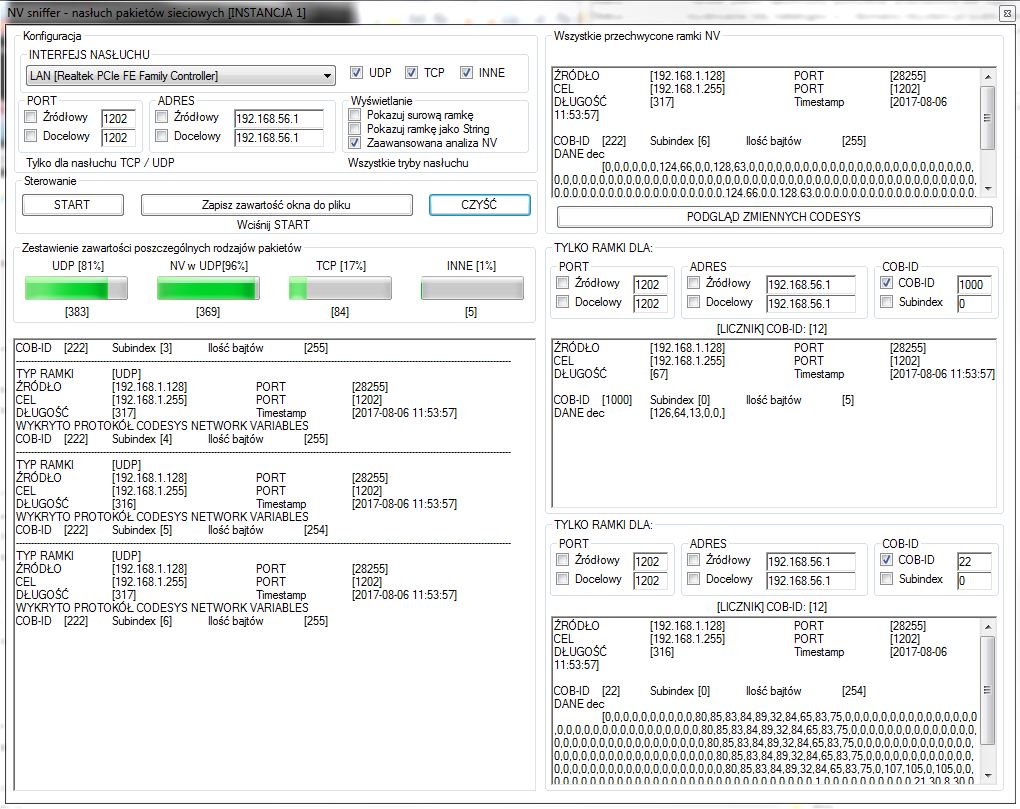
Task: Toggle the UDP checkbox
Action: 357,73
